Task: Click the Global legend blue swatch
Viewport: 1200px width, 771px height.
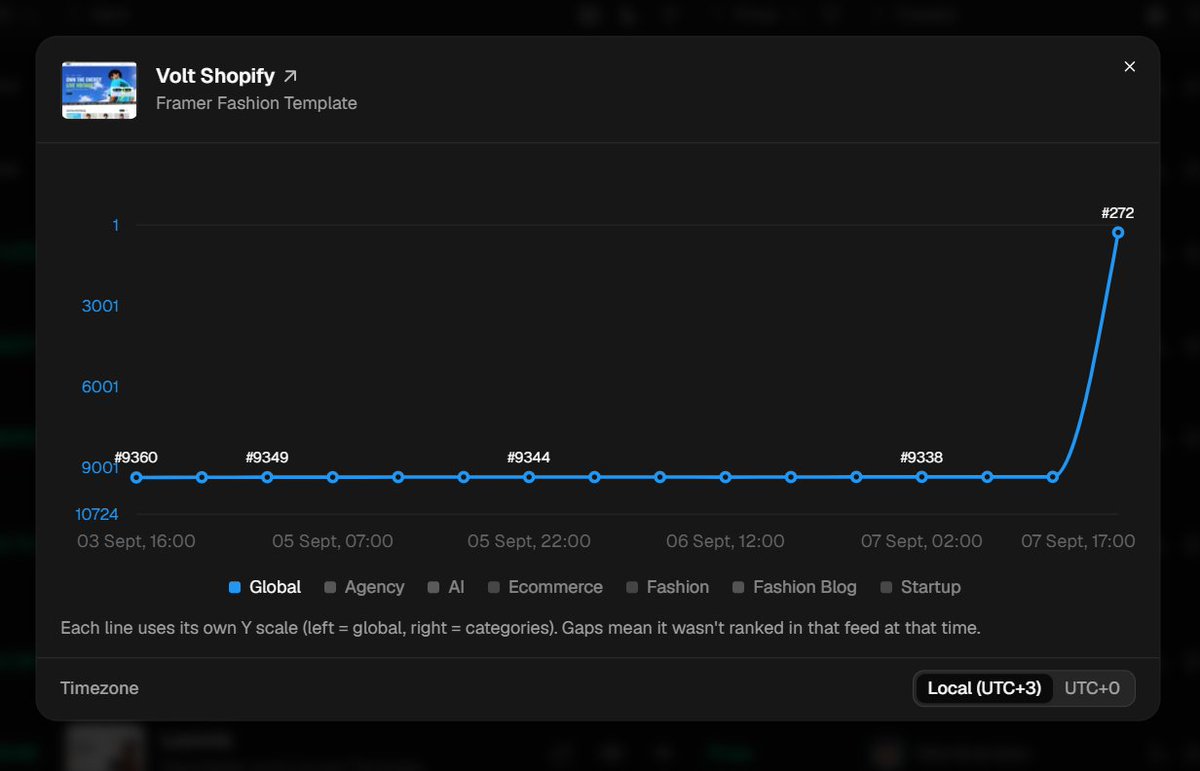Action: click(234, 588)
